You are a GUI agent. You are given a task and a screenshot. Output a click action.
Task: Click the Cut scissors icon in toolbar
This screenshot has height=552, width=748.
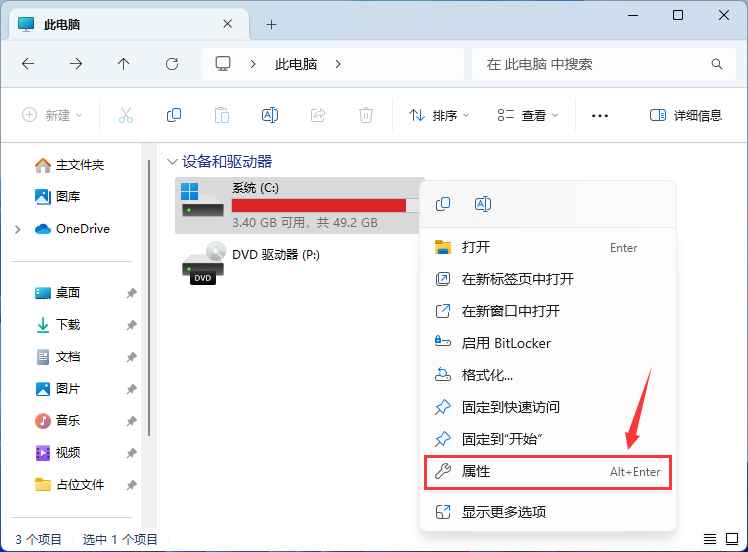126,115
